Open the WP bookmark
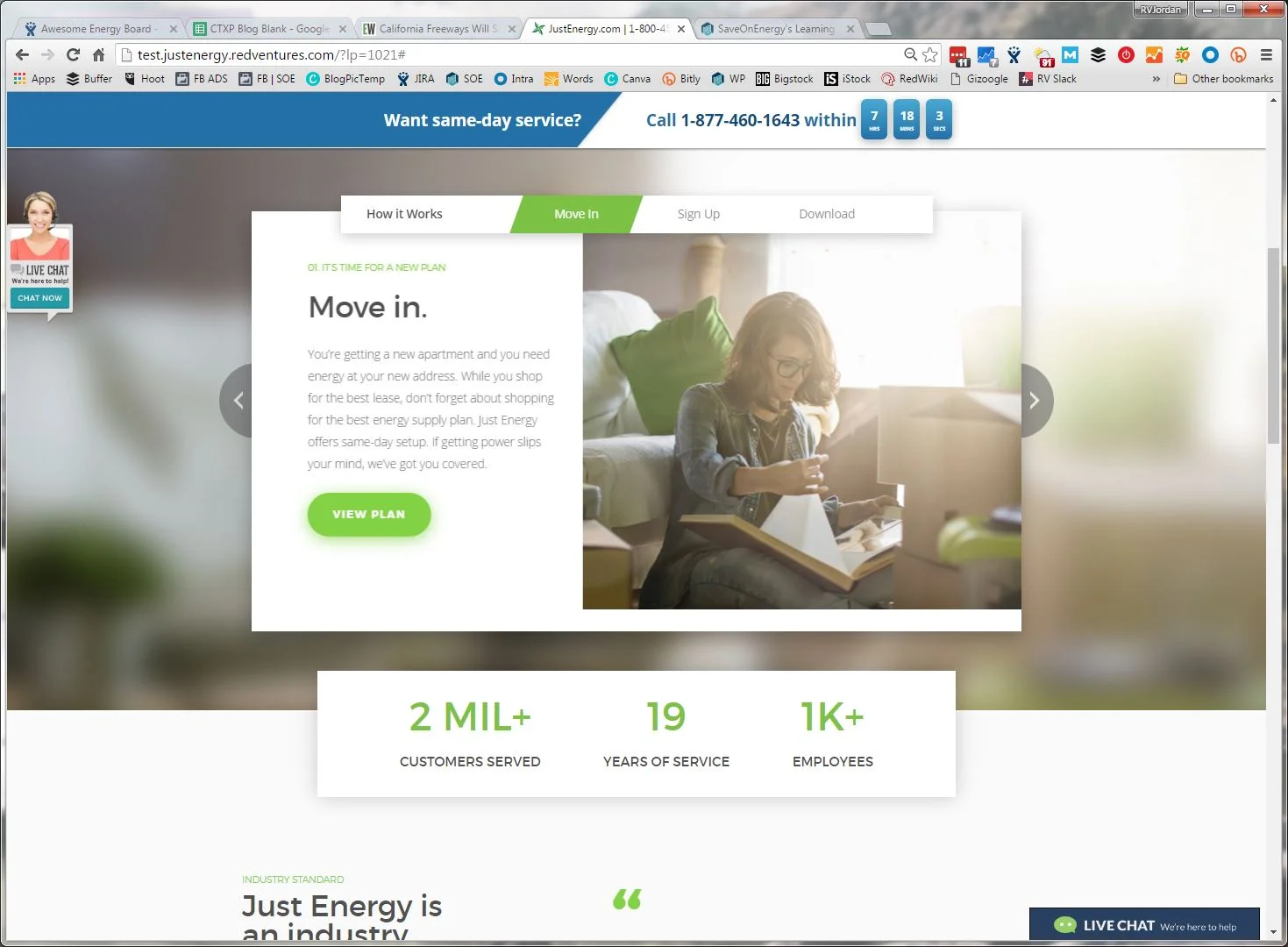The height and width of the screenshot is (947, 1288). point(729,79)
